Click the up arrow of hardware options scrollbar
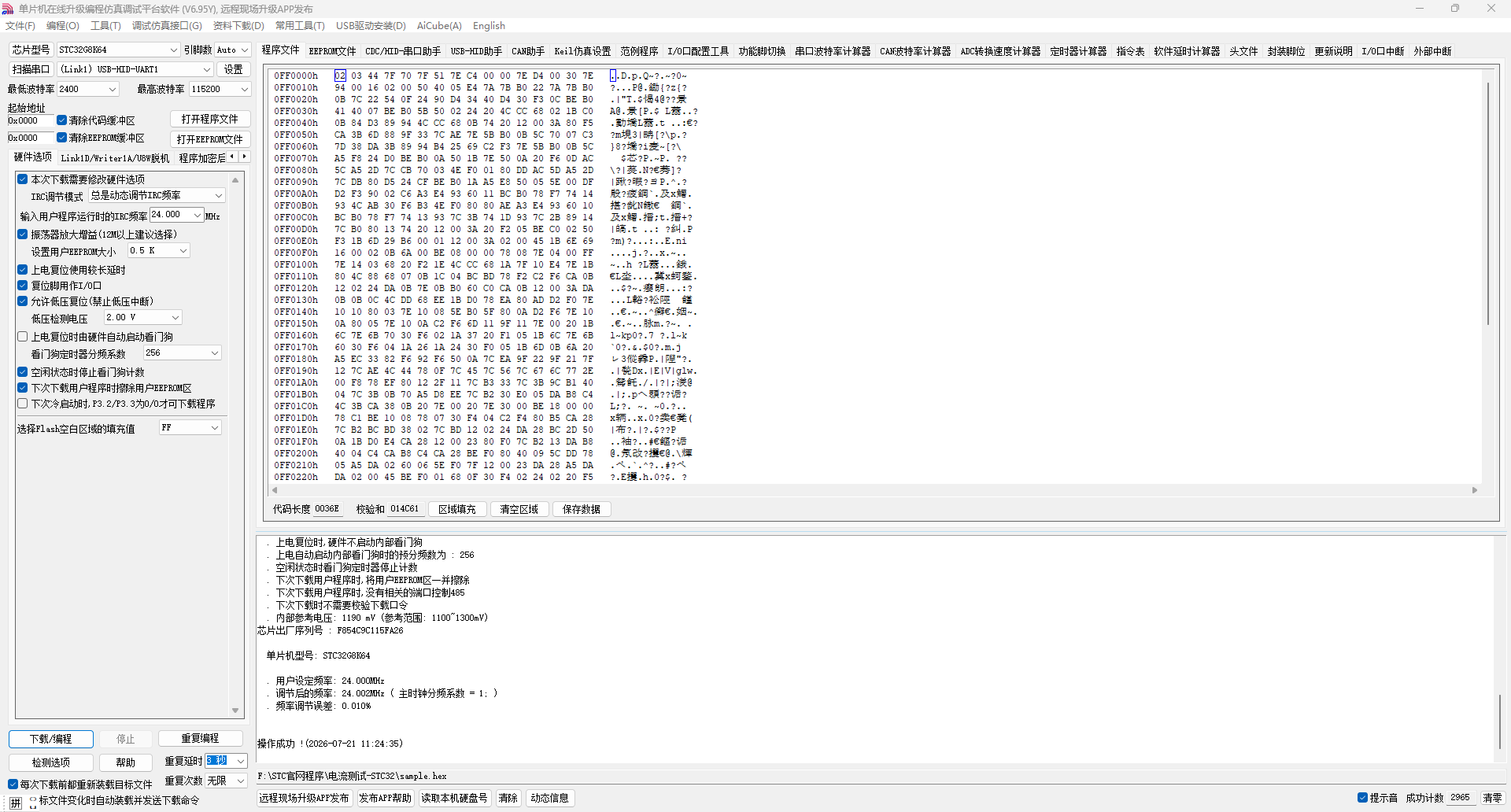 point(235,180)
